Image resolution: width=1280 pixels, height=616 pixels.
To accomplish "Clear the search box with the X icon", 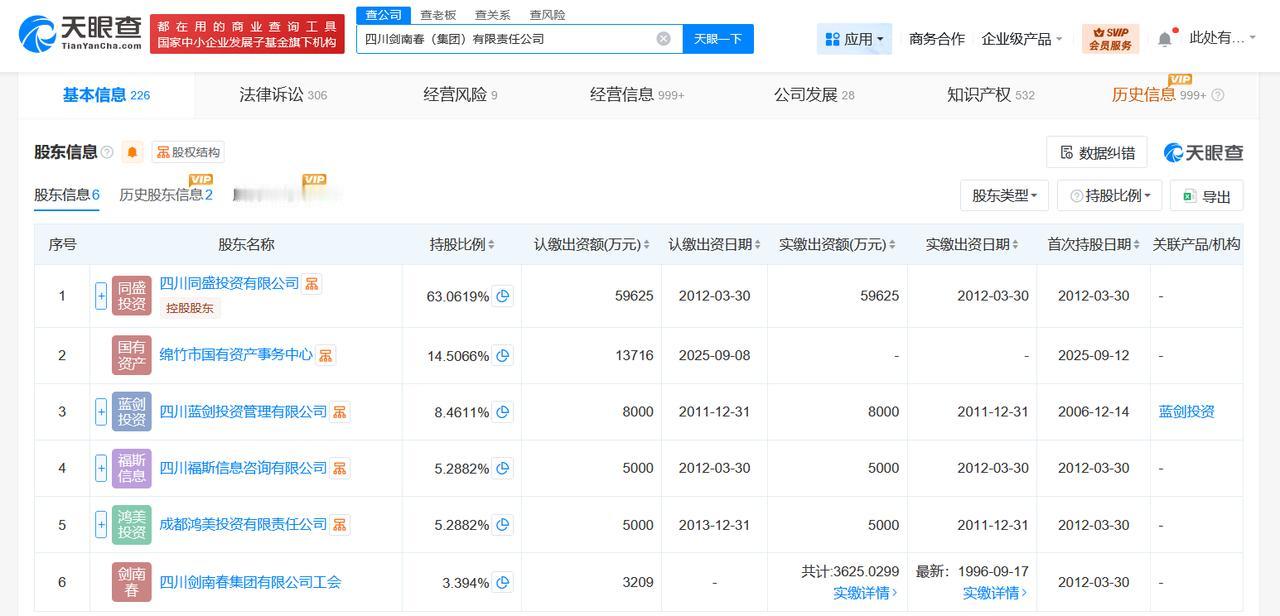I will point(664,39).
